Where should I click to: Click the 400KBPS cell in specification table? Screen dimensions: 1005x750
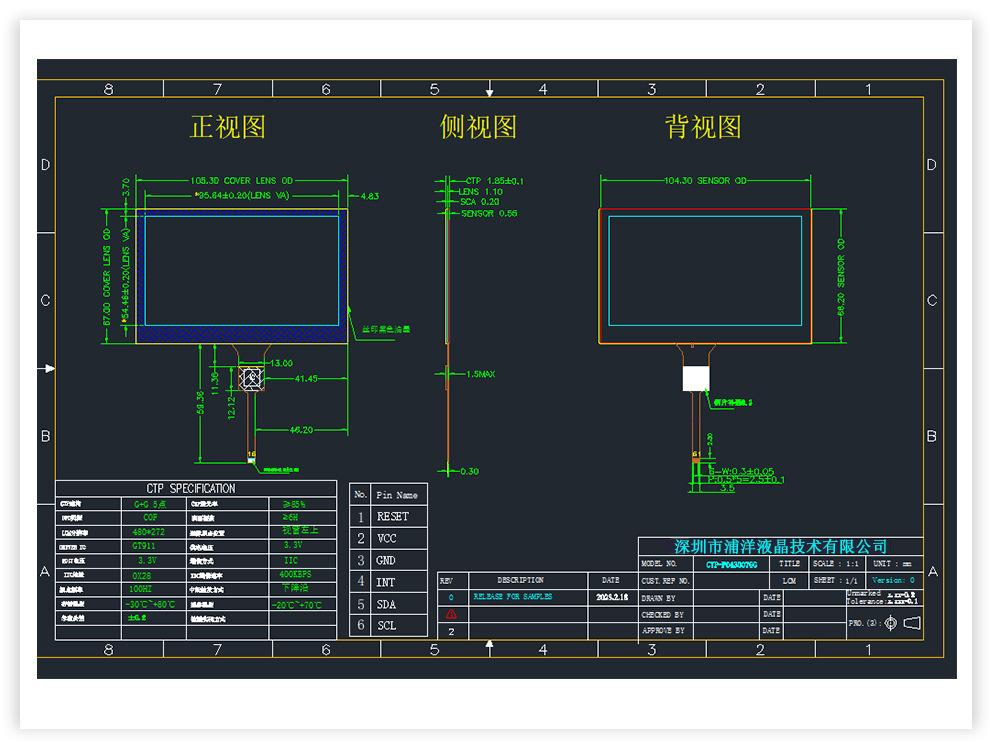pos(295,574)
